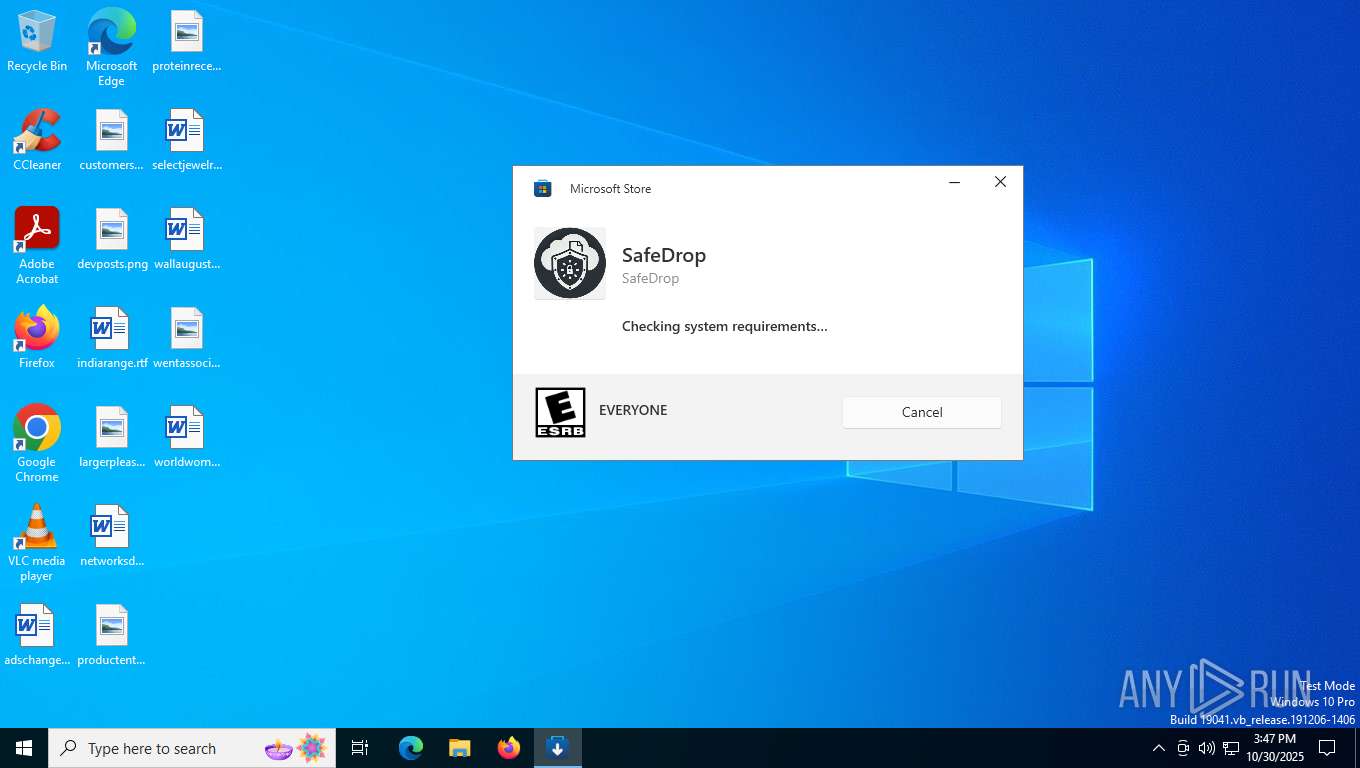Image resolution: width=1360 pixels, height=768 pixels.
Task: Click the ESRB Everyone rating badge
Action: [560, 412]
